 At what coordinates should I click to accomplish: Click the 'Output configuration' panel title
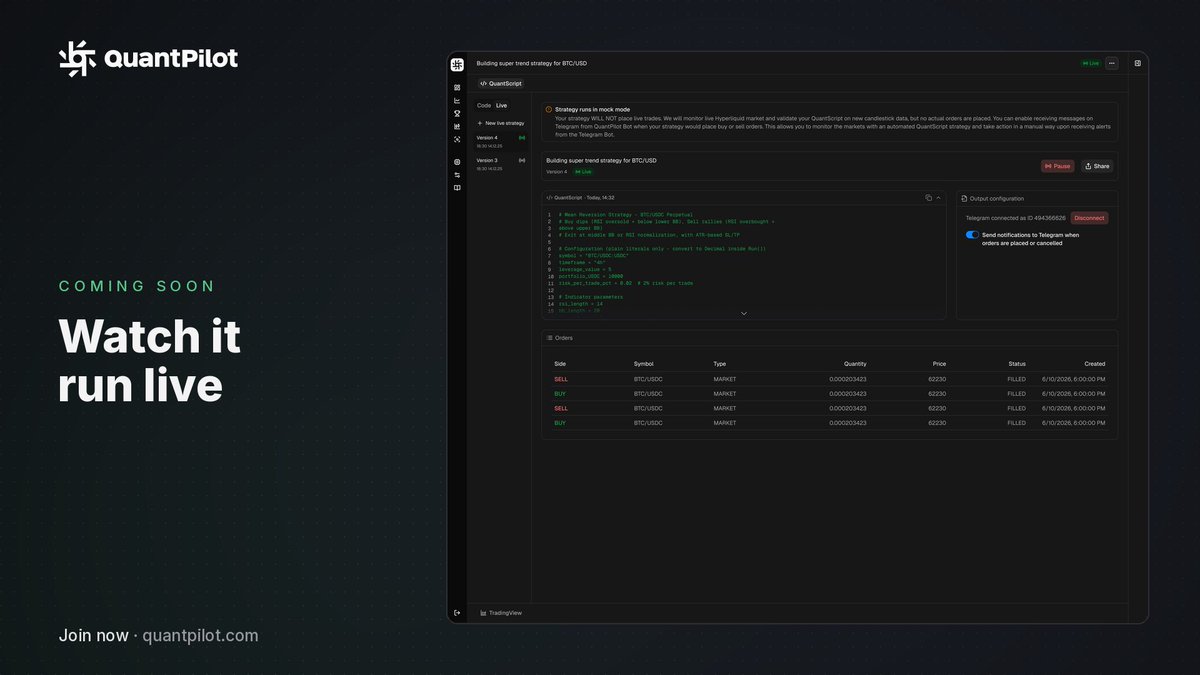click(x=996, y=198)
